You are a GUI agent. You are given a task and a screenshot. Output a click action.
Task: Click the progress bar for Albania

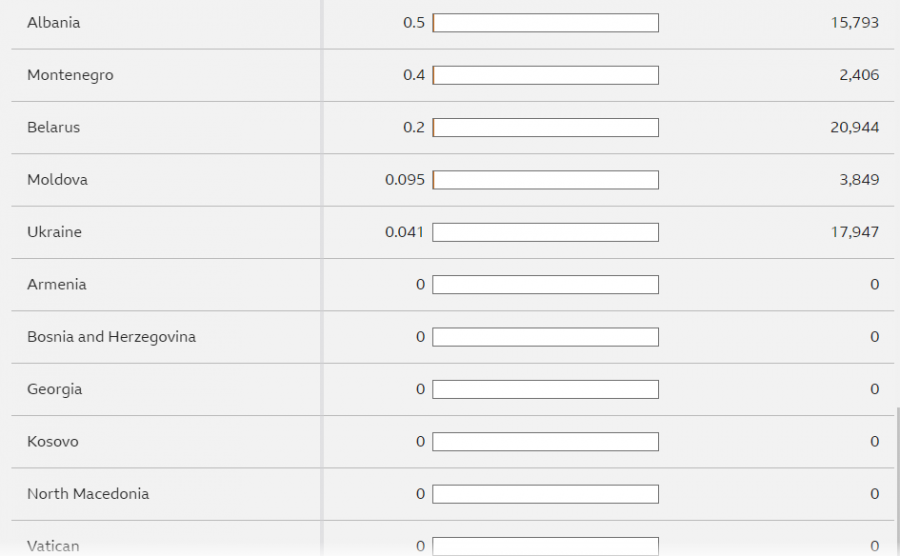545,23
